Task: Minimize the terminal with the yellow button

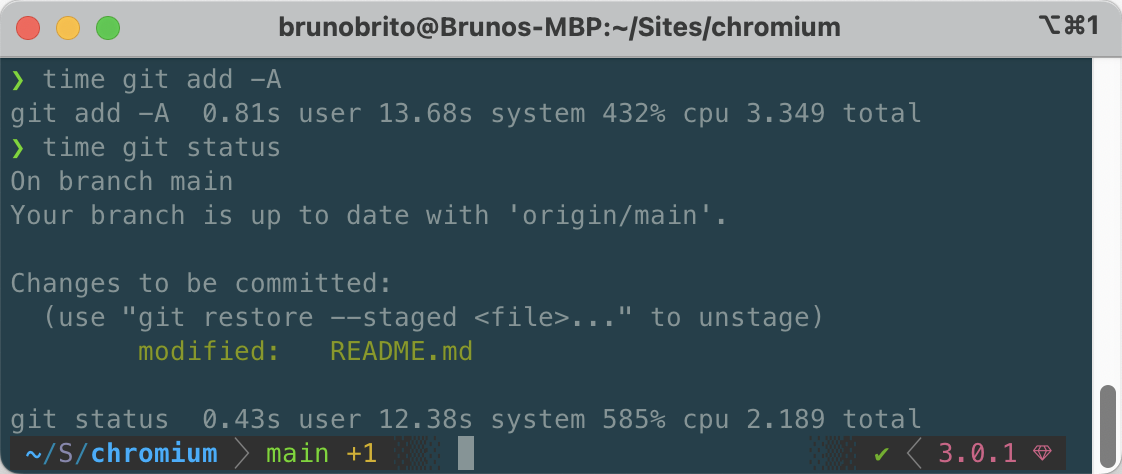Action: [x=68, y=27]
